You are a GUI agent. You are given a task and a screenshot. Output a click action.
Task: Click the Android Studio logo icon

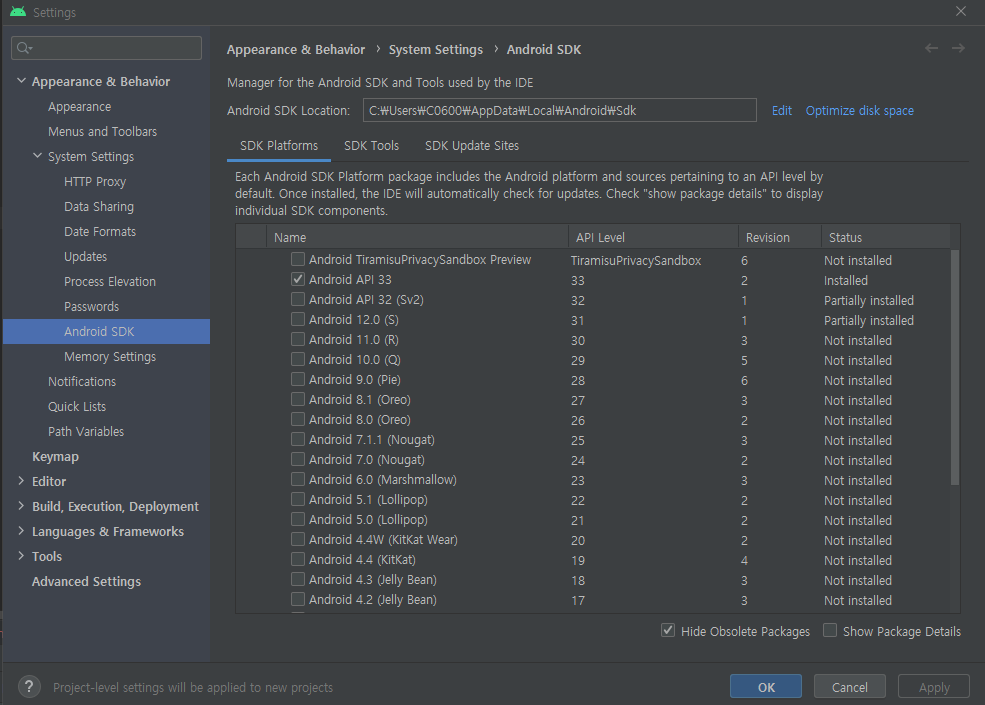18,12
